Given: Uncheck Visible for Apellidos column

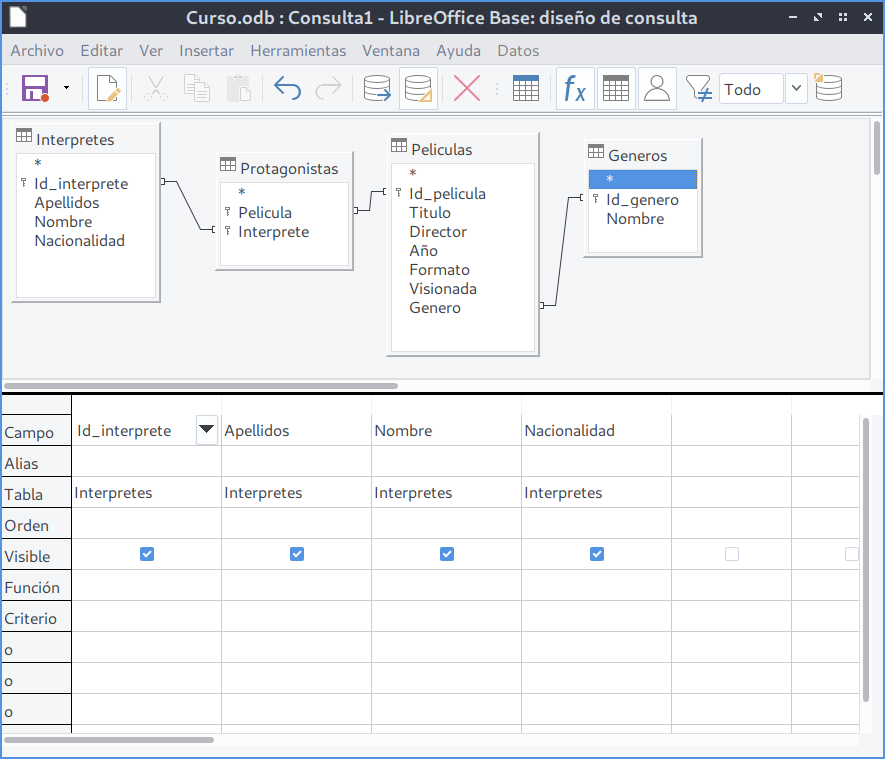Looking at the screenshot, I should pyautogui.click(x=297, y=554).
